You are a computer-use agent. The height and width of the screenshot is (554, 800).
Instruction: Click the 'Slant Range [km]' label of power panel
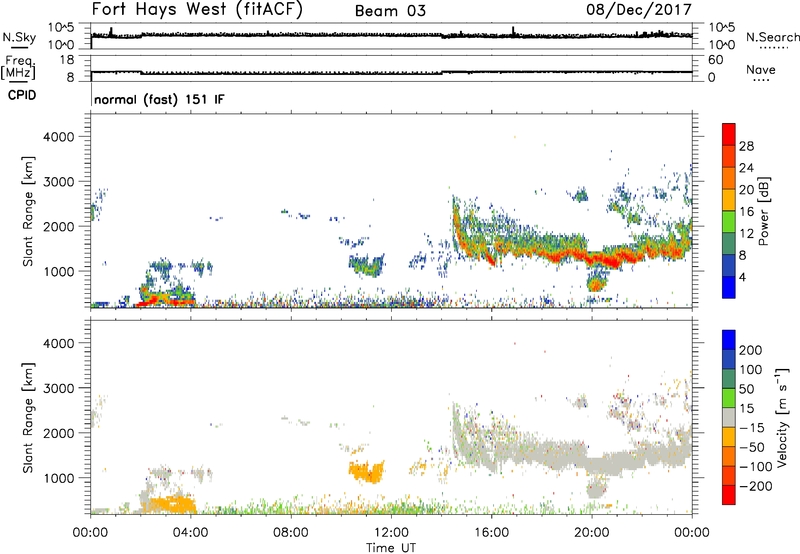tap(28, 211)
